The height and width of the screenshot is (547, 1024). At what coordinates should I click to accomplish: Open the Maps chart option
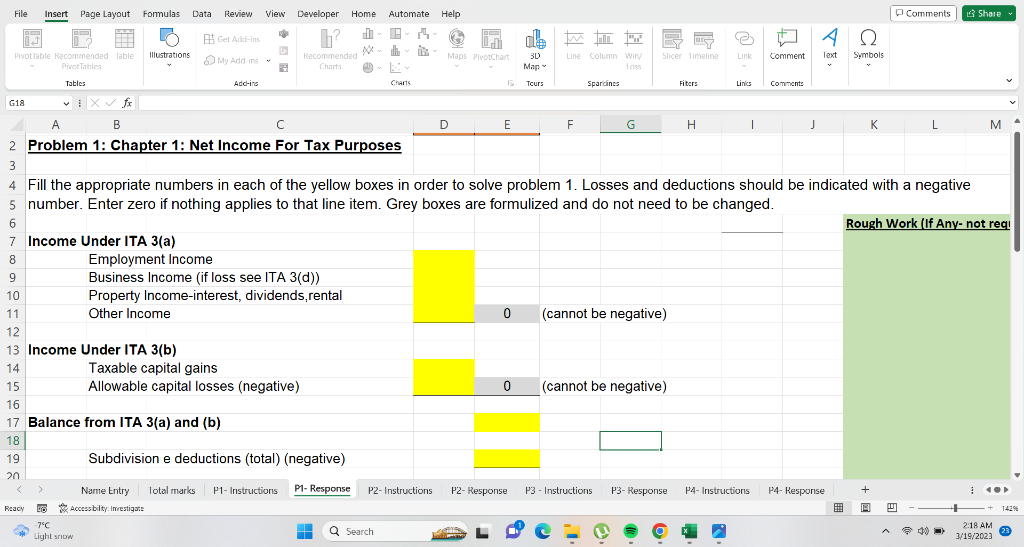click(x=456, y=48)
